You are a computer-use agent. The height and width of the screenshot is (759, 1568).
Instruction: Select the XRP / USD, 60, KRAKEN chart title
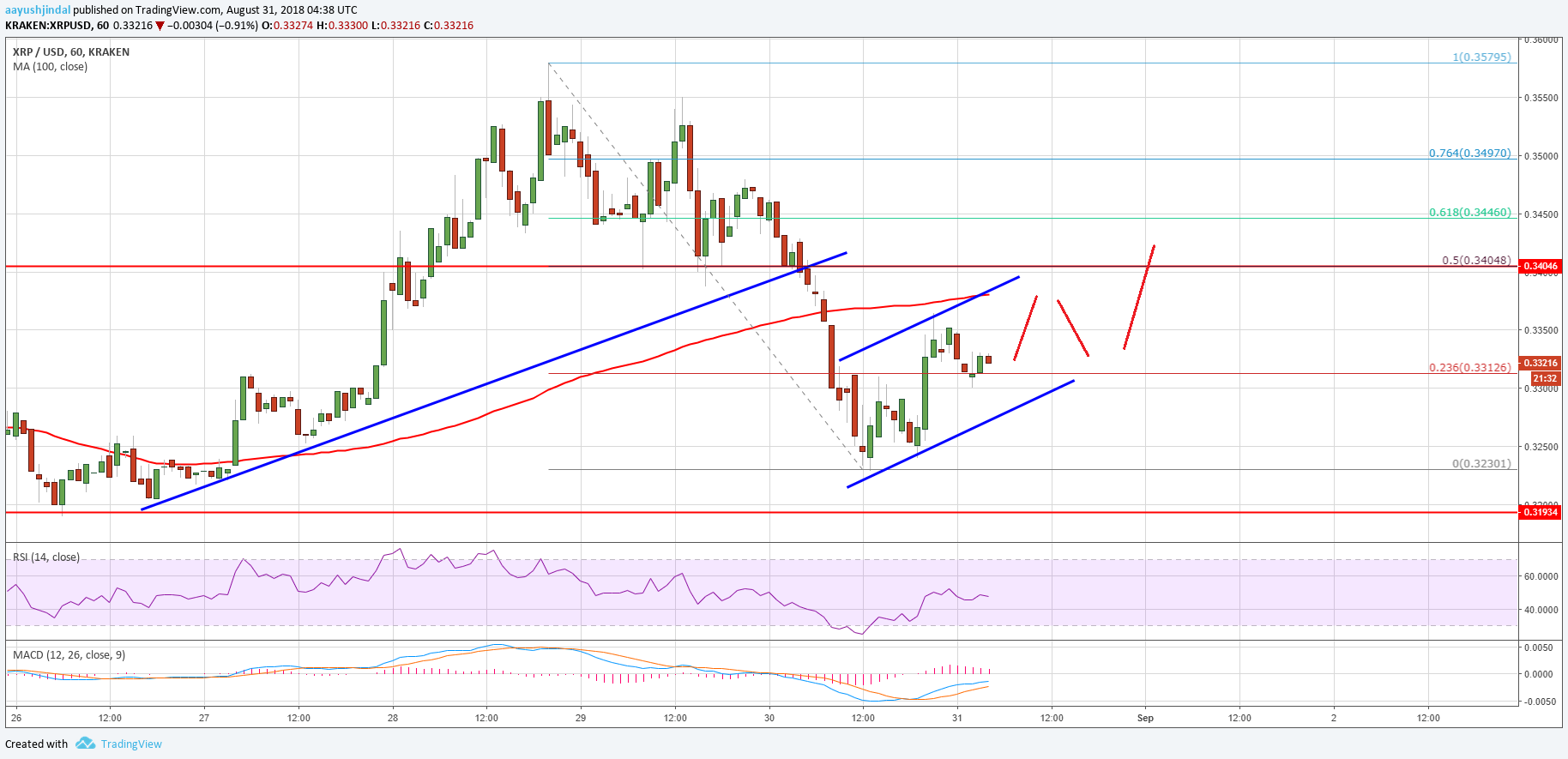71,52
